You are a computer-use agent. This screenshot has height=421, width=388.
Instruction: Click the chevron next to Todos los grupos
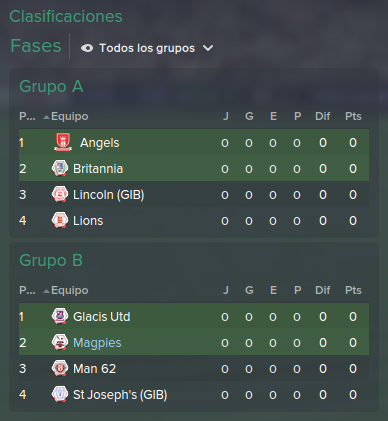coord(208,48)
